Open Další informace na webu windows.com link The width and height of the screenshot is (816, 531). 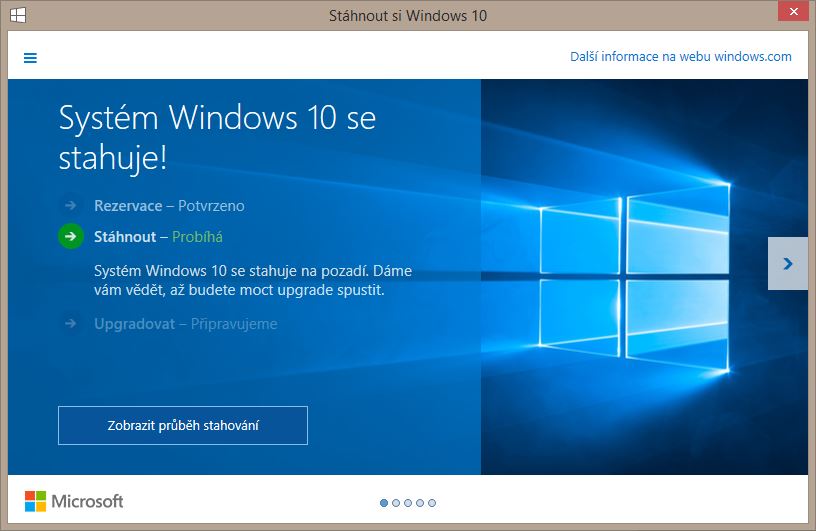pyautogui.click(x=681, y=56)
